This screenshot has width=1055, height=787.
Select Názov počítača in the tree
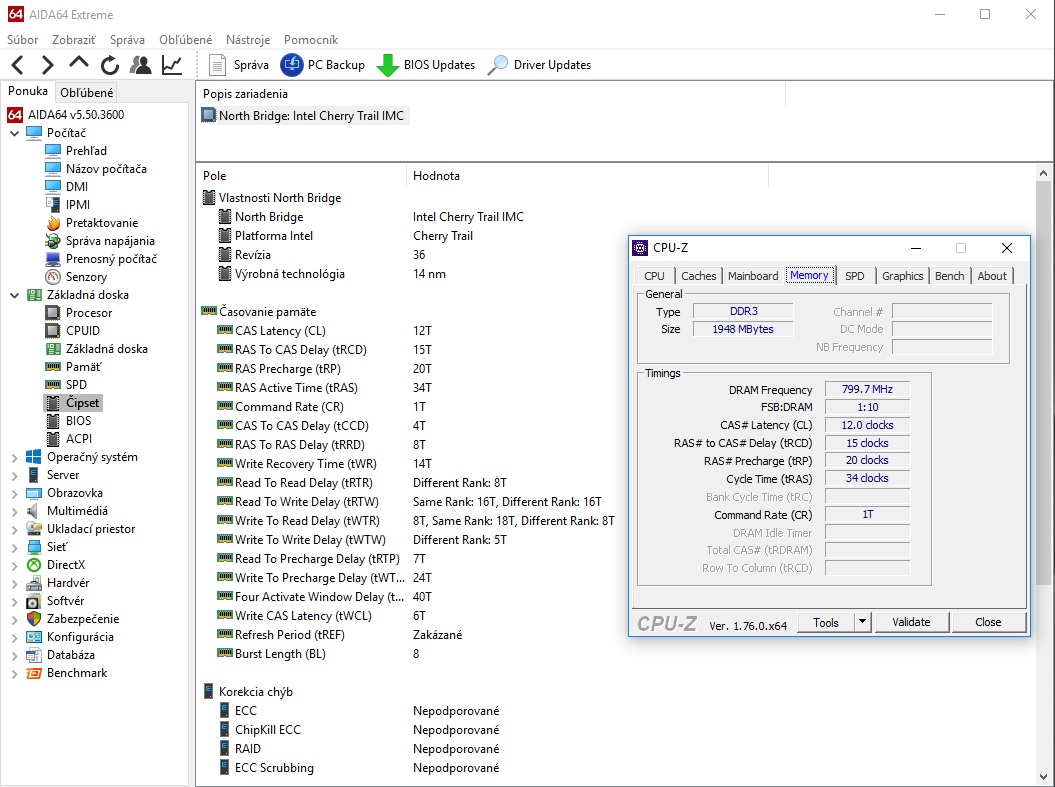coord(106,169)
